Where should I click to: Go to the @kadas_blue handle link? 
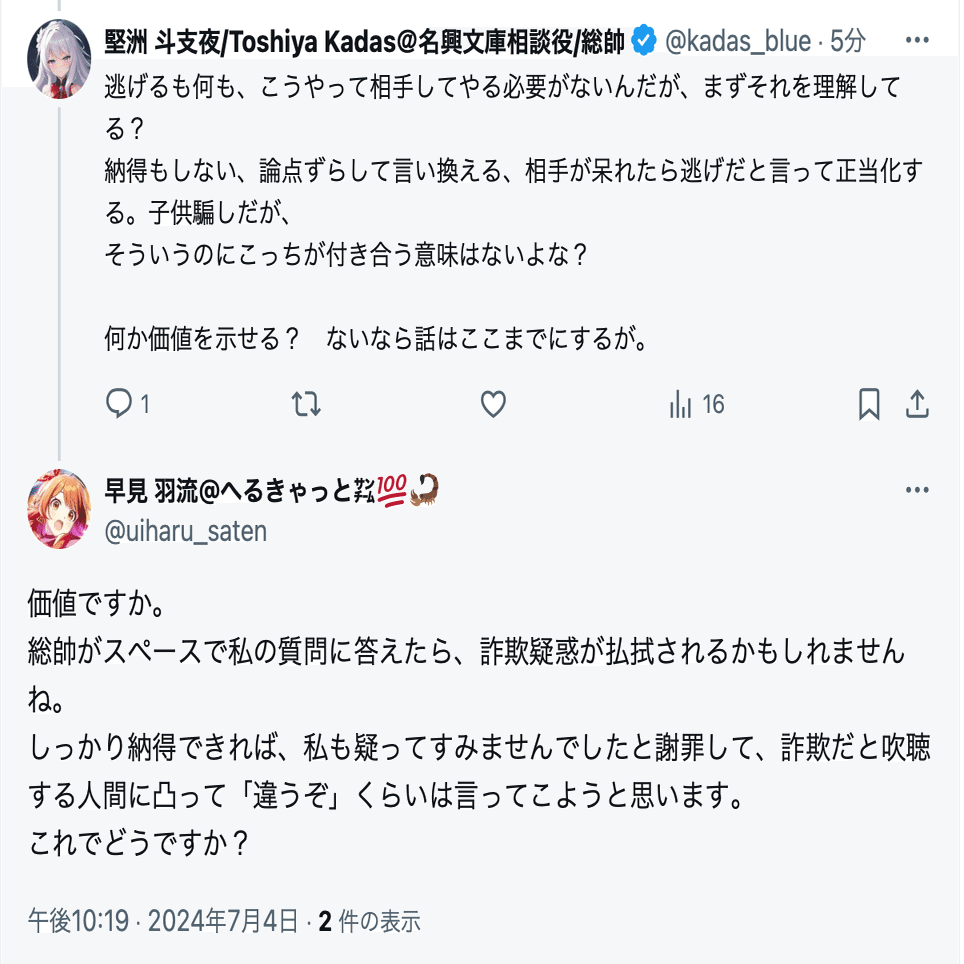[738, 41]
